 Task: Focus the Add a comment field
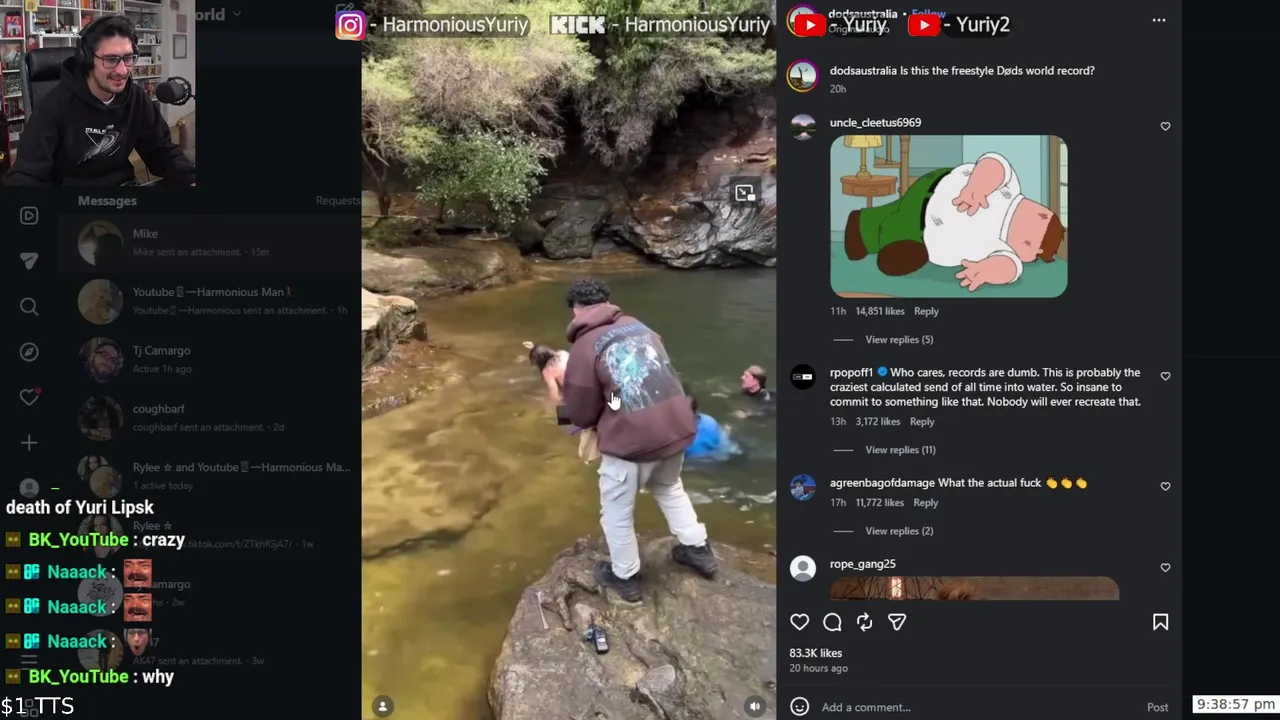976,707
